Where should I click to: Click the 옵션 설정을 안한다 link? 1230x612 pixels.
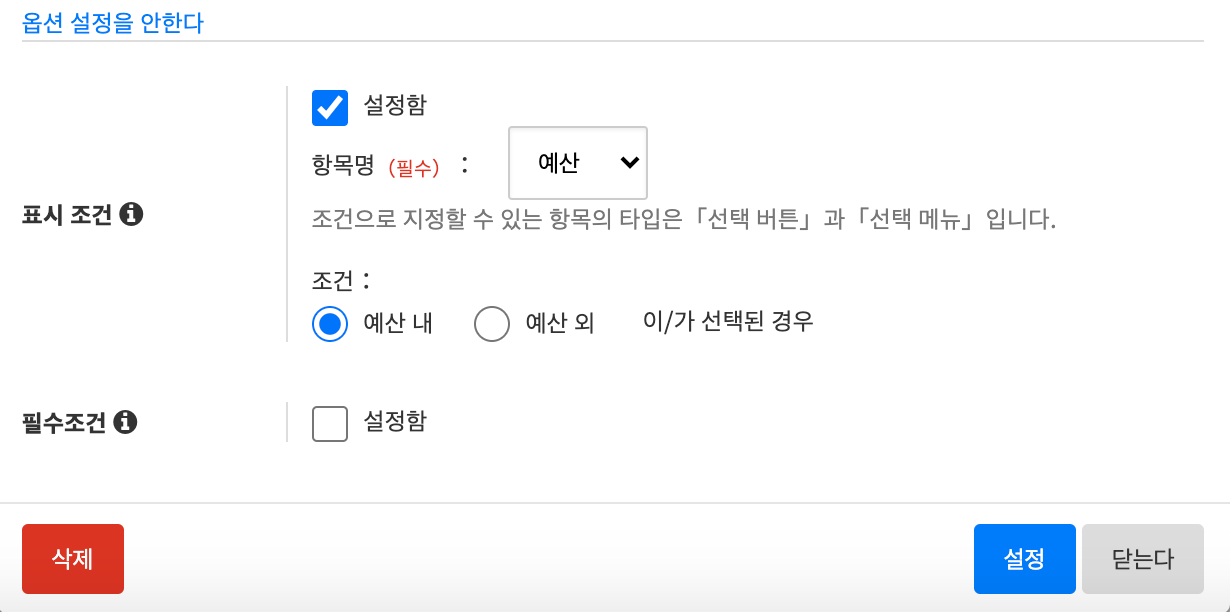click(x=113, y=23)
